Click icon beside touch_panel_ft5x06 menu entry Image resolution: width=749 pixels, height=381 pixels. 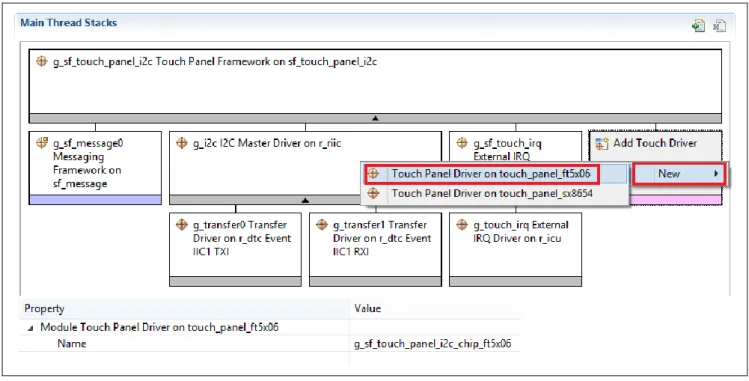click(373, 174)
